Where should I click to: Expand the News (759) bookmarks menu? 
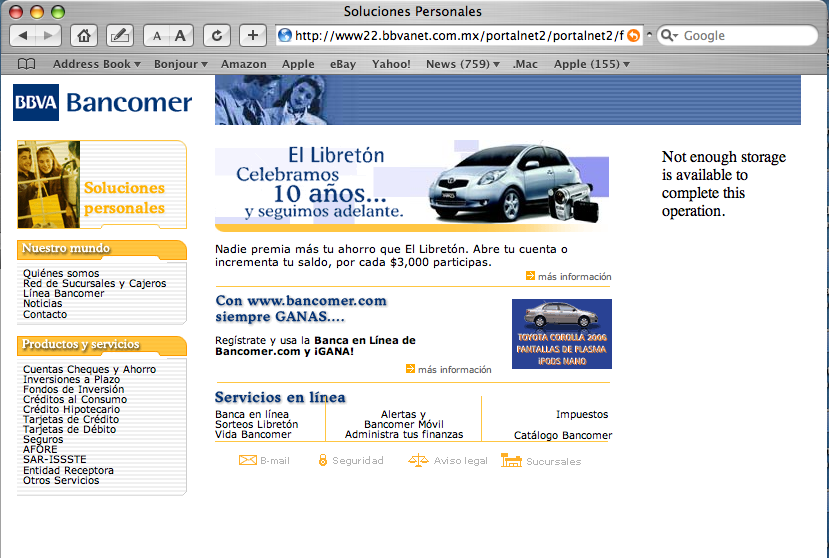(x=463, y=64)
